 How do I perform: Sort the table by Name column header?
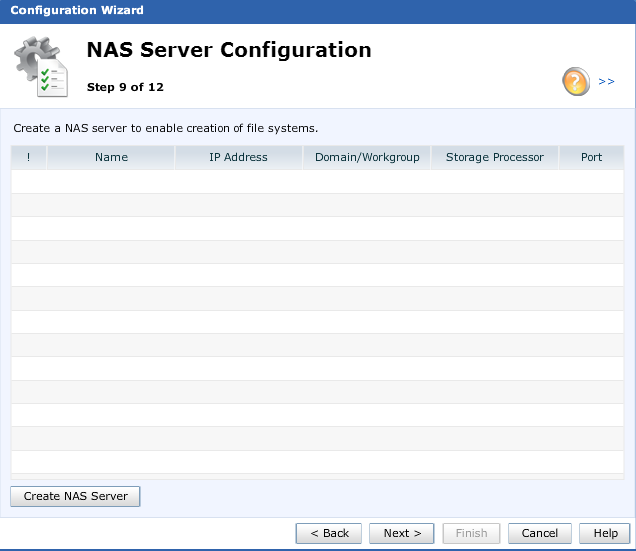(x=111, y=157)
